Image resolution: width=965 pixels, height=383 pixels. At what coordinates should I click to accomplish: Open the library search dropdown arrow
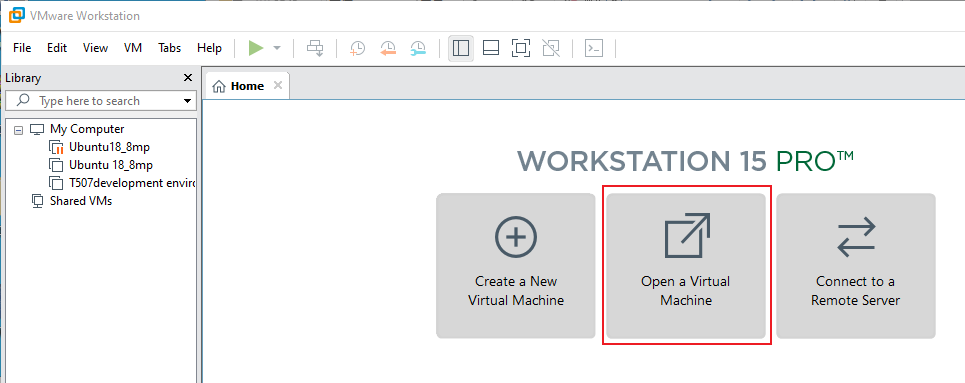pos(188,101)
